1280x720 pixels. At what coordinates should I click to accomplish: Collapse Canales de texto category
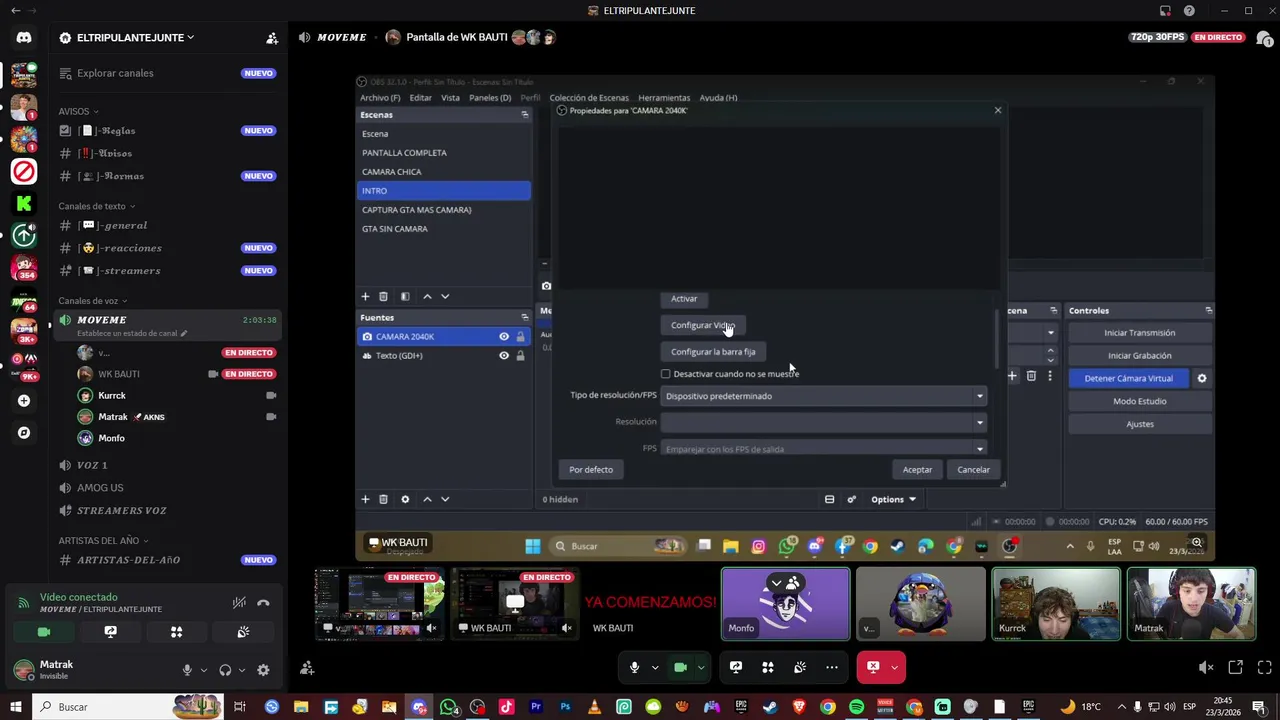(96, 206)
